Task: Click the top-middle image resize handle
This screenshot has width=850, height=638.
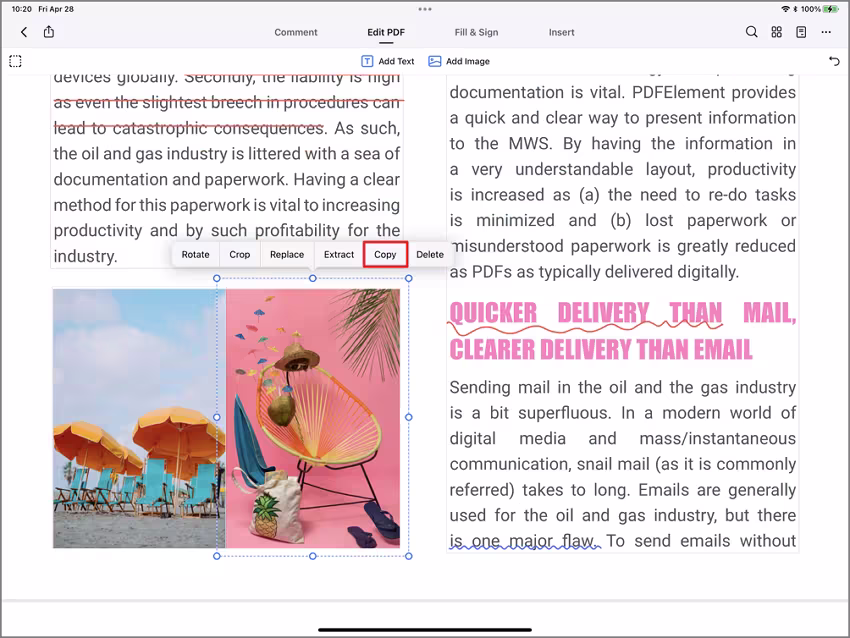Action: click(x=313, y=278)
